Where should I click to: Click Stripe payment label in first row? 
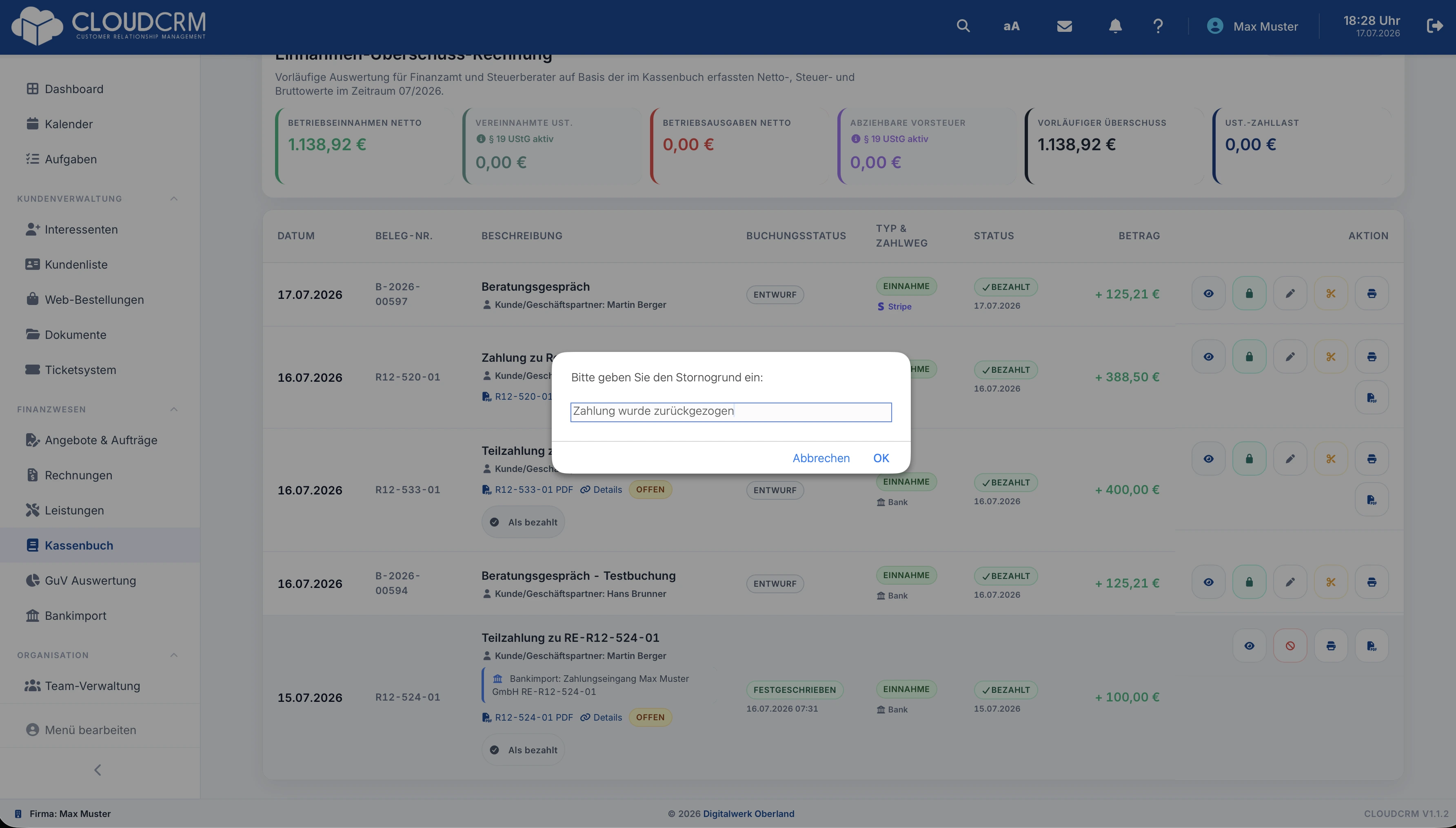(x=894, y=307)
